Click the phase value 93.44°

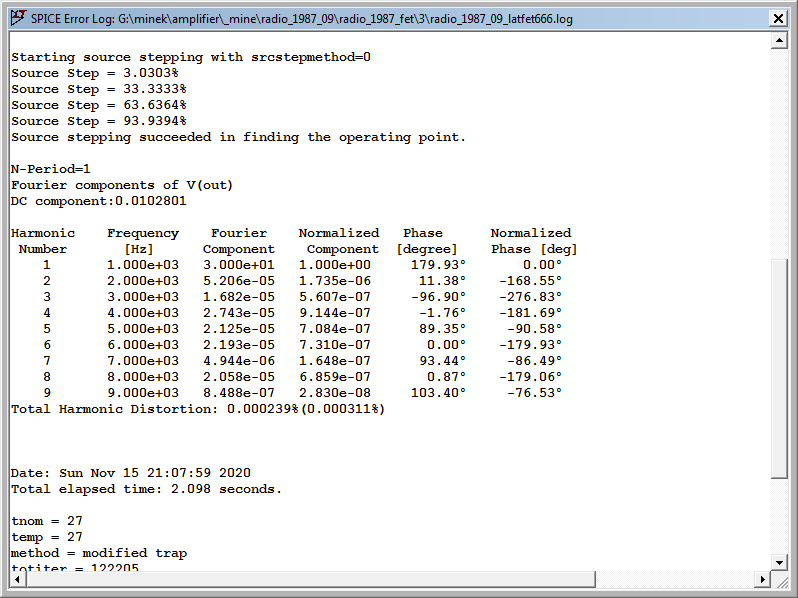(x=442, y=361)
